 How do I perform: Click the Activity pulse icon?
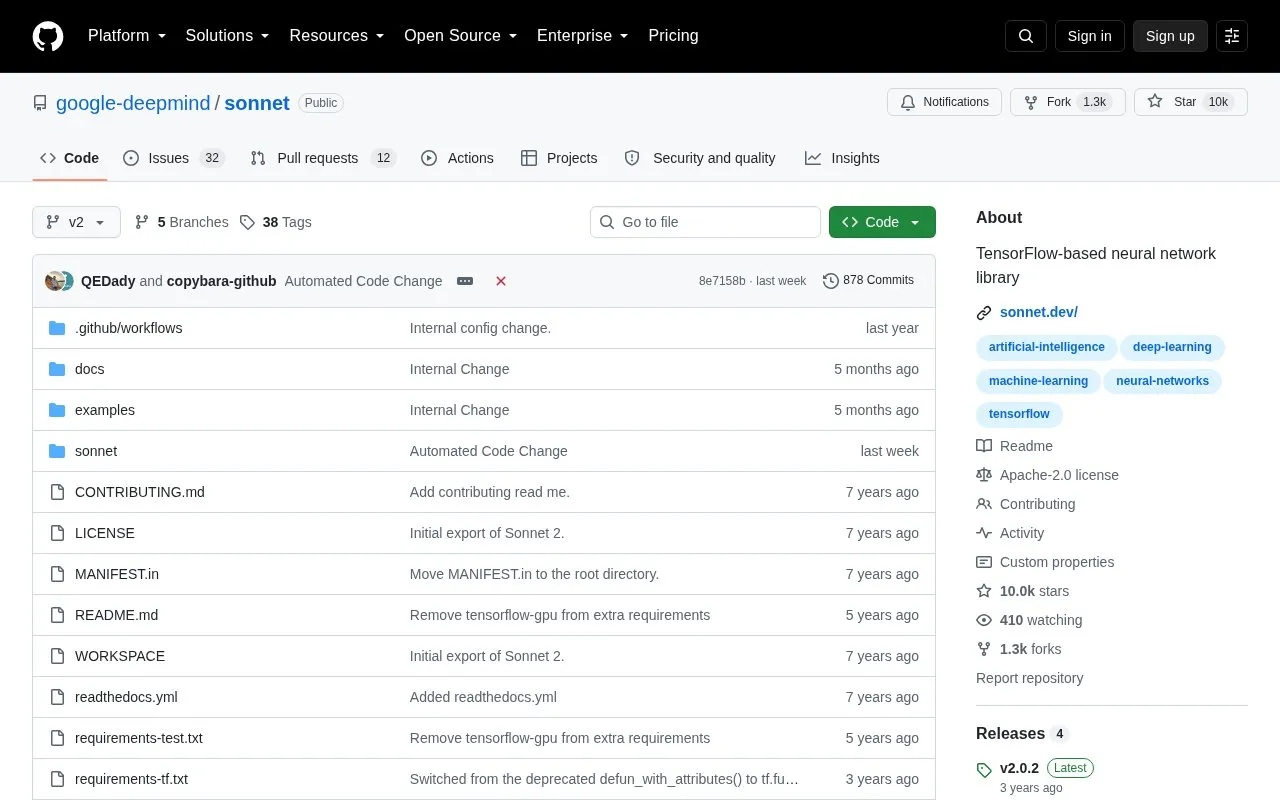pos(984,533)
